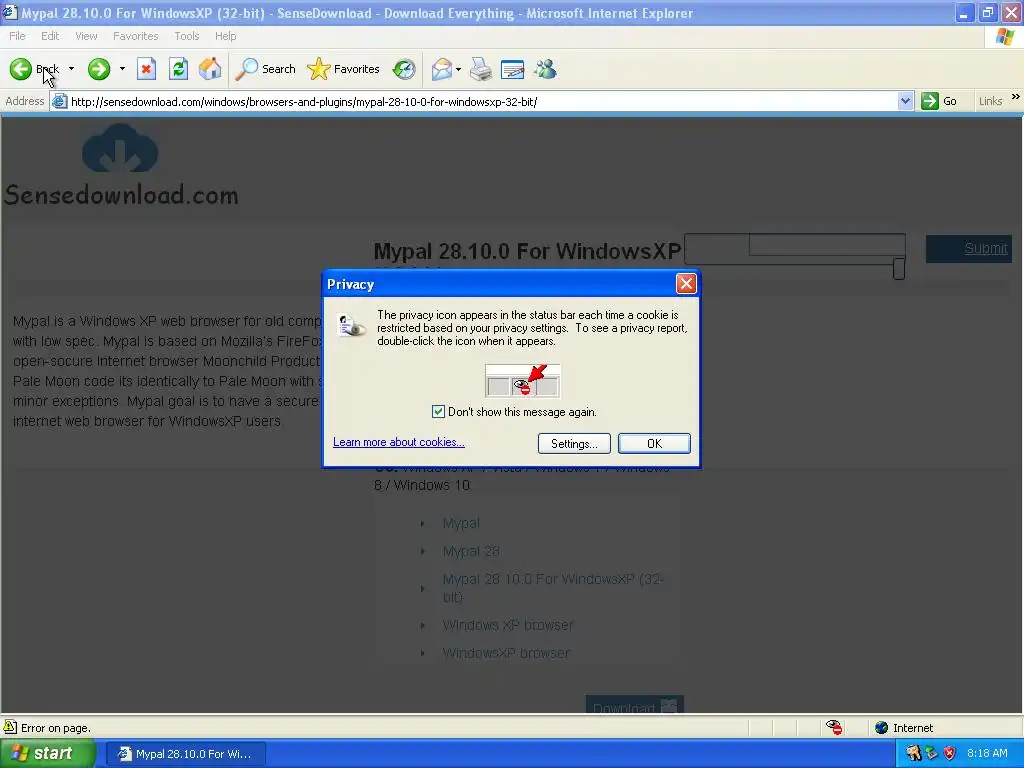Image resolution: width=1024 pixels, height=768 pixels.
Task: Click Mypal 28.10.0 For WindowsXP (32-bit) tag
Action: point(552,588)
